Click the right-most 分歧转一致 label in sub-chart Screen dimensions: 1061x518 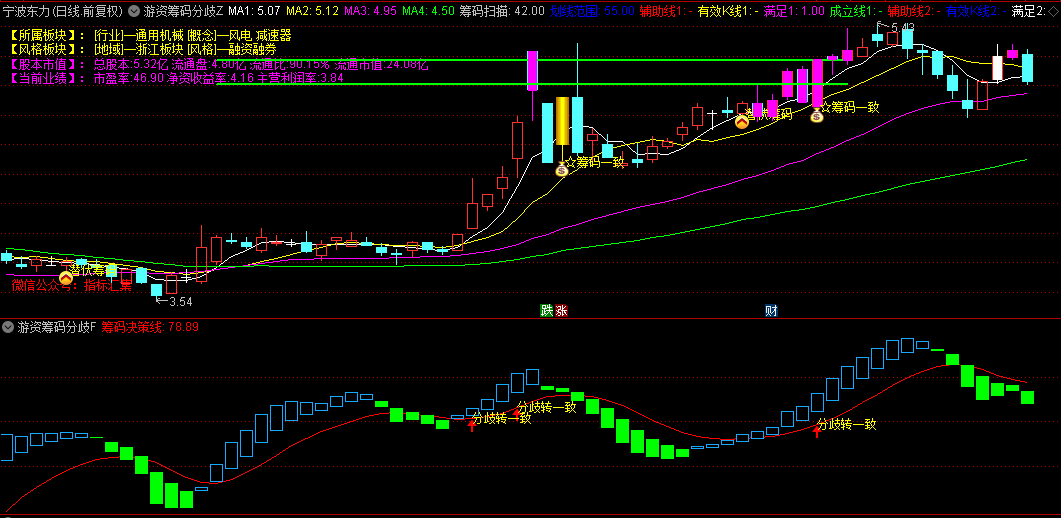pos(846,425)
